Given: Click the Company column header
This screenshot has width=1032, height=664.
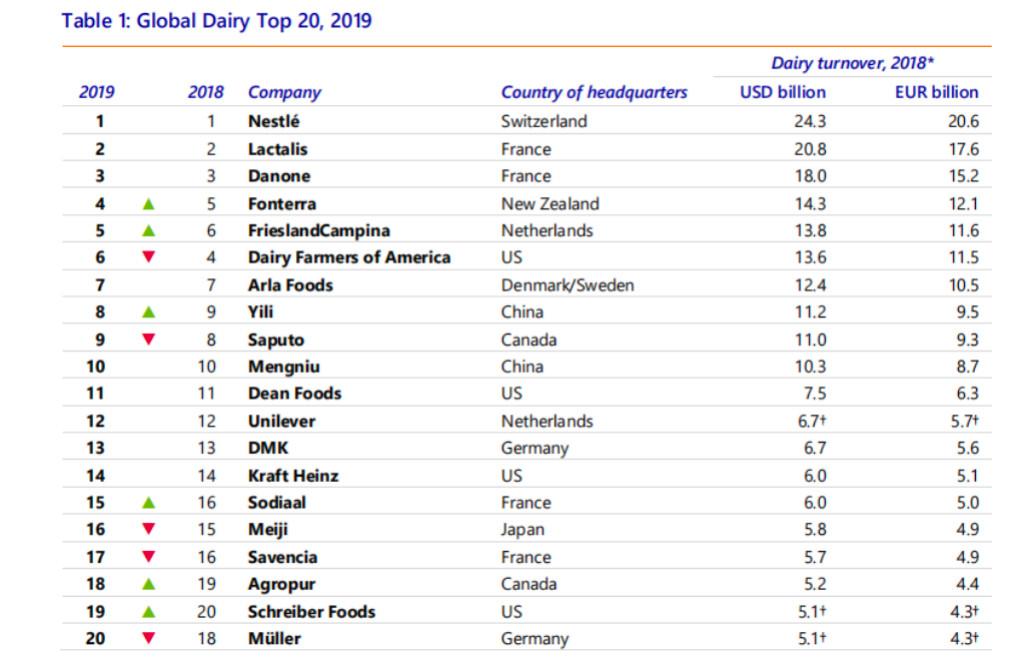Looking at the screenshot, I should click(285, 92).
